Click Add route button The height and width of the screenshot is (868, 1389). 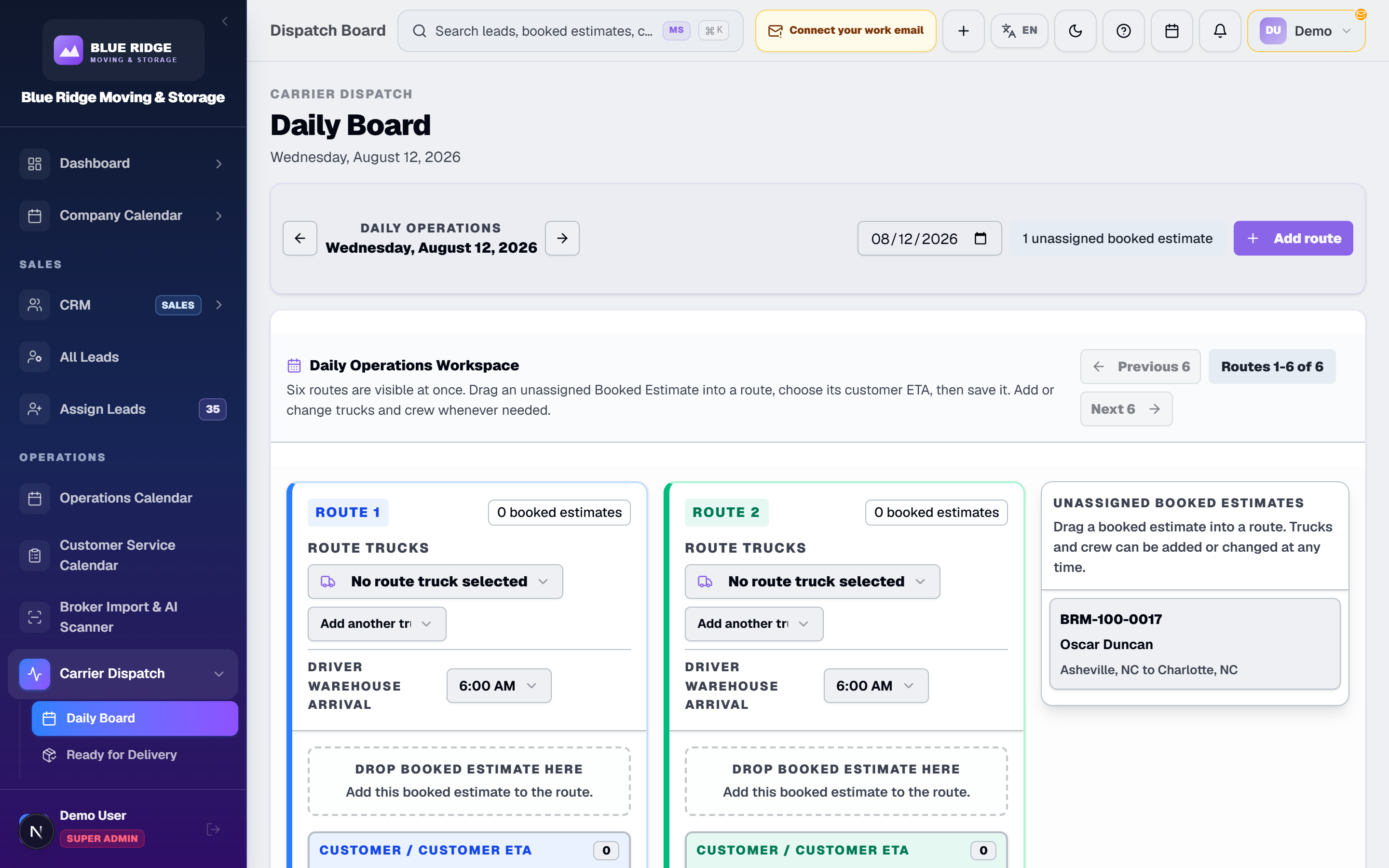[1293, 238]
